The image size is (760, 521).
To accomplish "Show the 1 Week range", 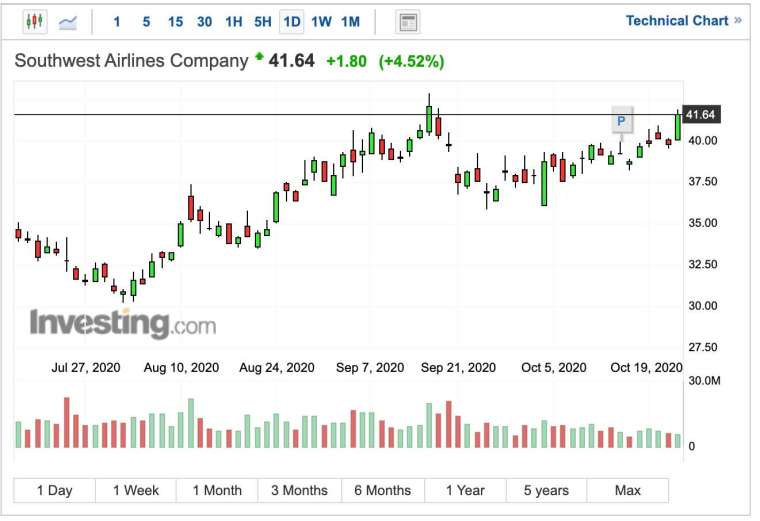I will point(136,490).
